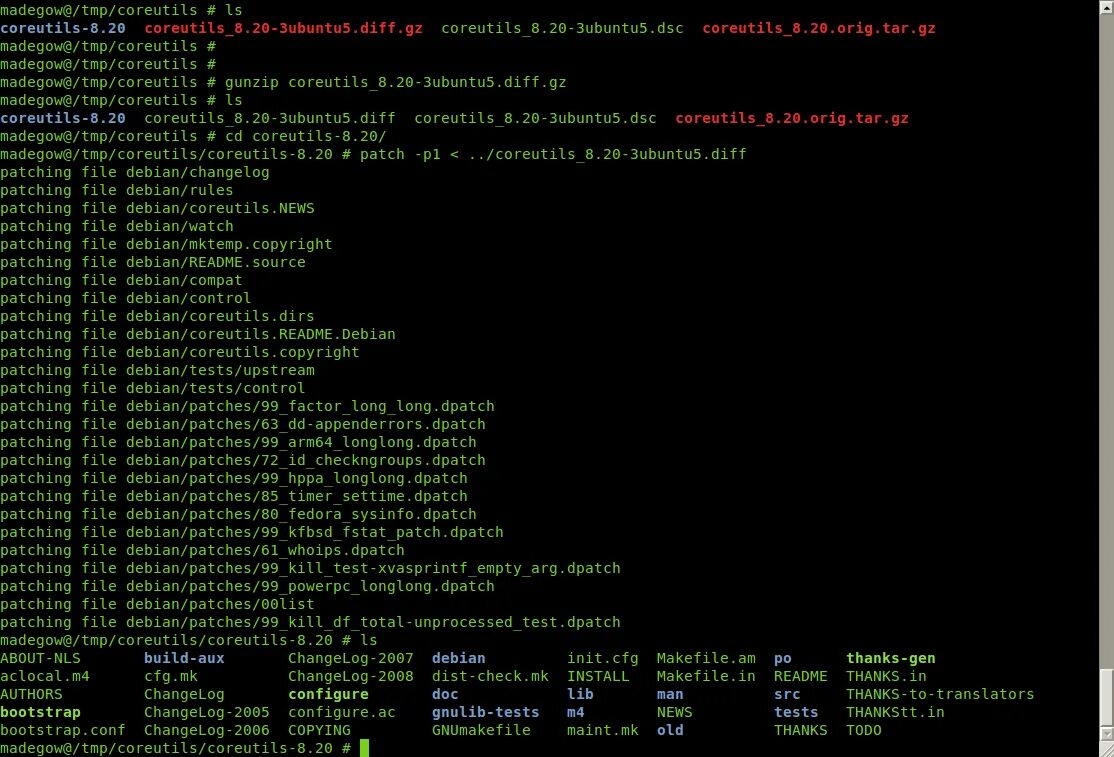Screen dimensions: 1114x757
Task: Click the scrollbar down arrow
Action: coord(1107,734)
